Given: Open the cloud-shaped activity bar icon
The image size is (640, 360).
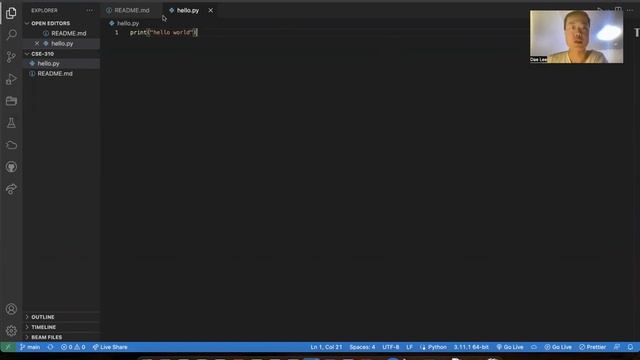Looking at the screenshot, I should 11,145.
